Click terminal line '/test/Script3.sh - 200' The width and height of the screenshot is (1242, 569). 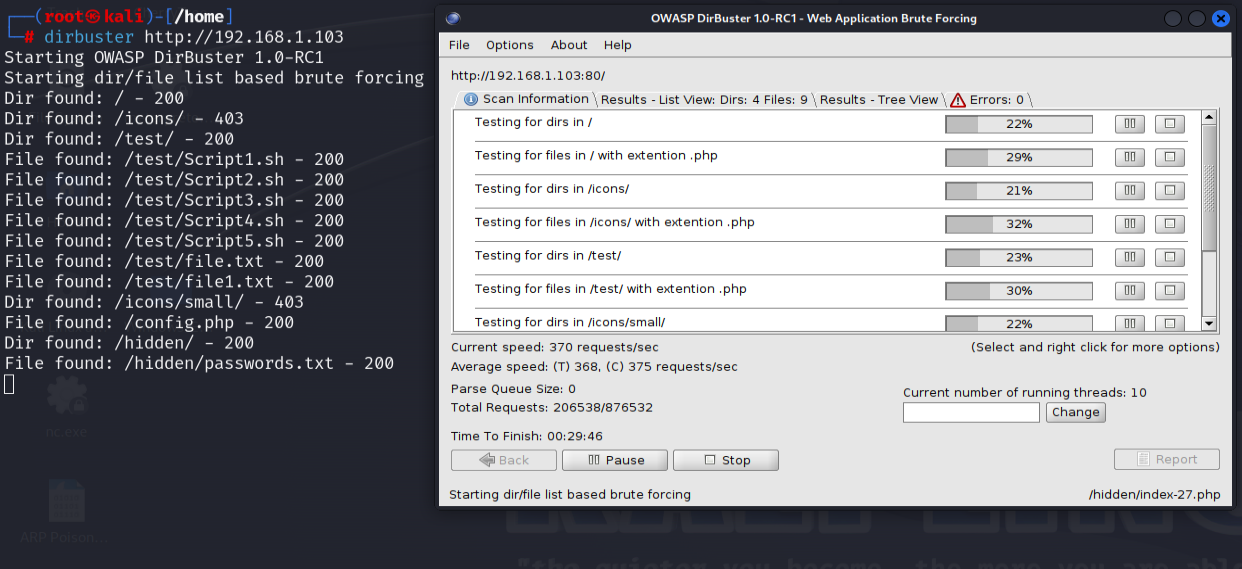tap(174, 200)
